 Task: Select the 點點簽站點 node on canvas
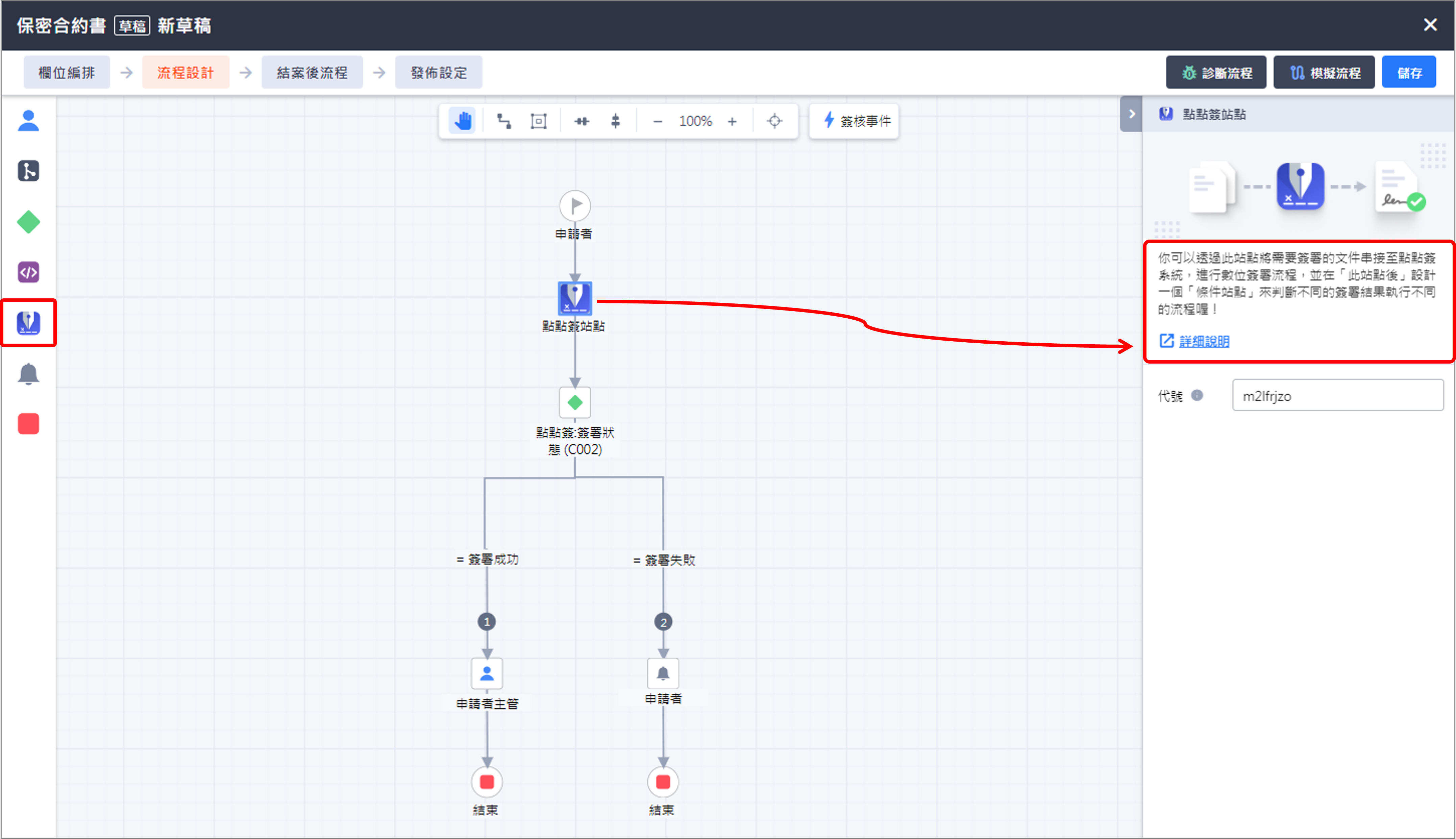click(x=574, y=298)
